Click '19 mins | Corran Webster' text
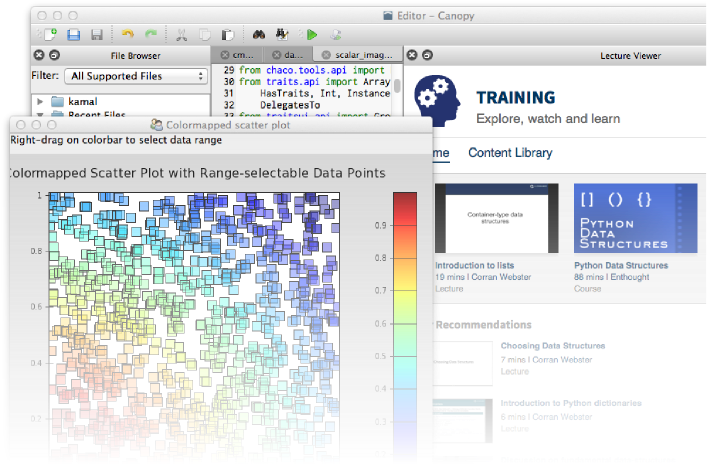Viewport: 707px width, 464px height. coord(483,277)
